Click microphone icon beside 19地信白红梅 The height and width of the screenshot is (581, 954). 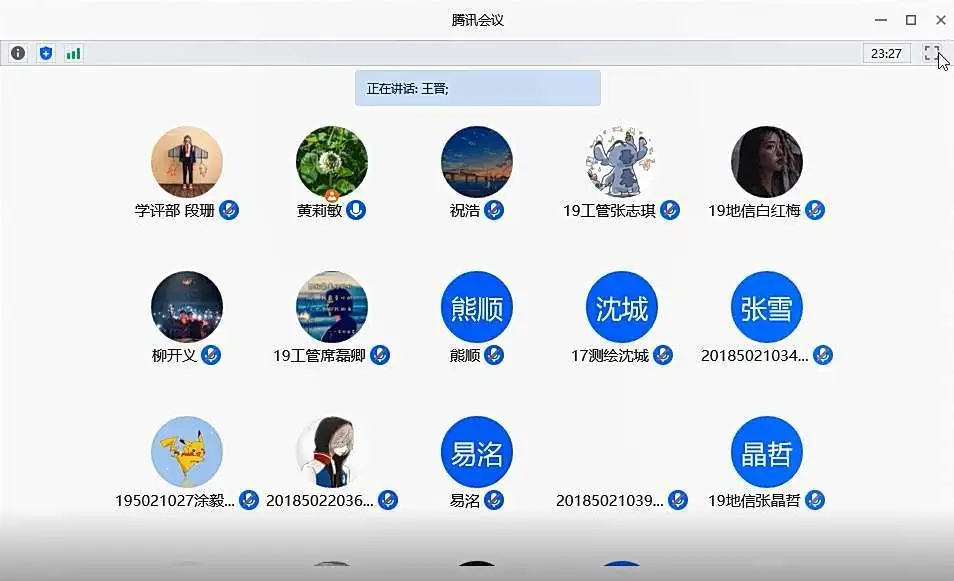click(x=815, y=210)
